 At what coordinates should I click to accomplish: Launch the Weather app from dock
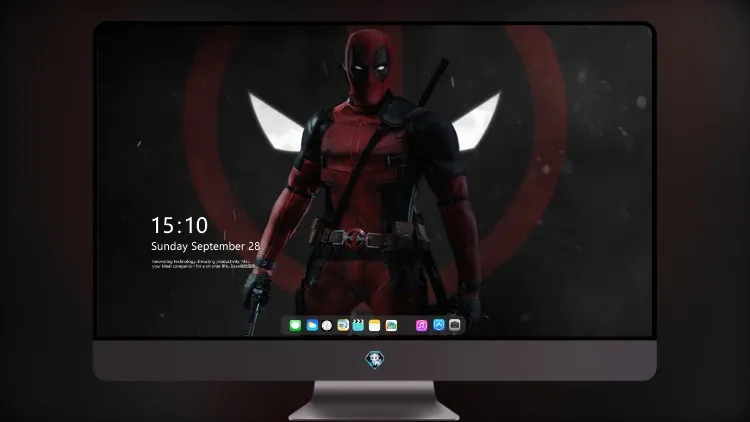pyautogui.click(x=312, y=325)
